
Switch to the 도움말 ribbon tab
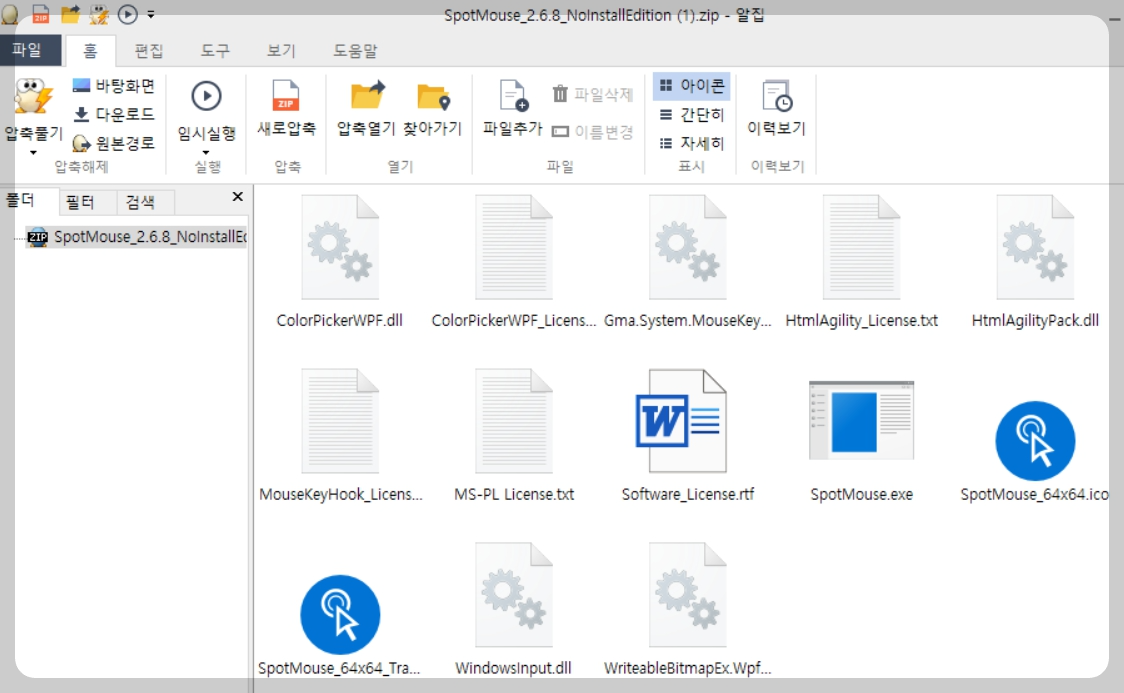pyautogui.click(x=355, y=51)
